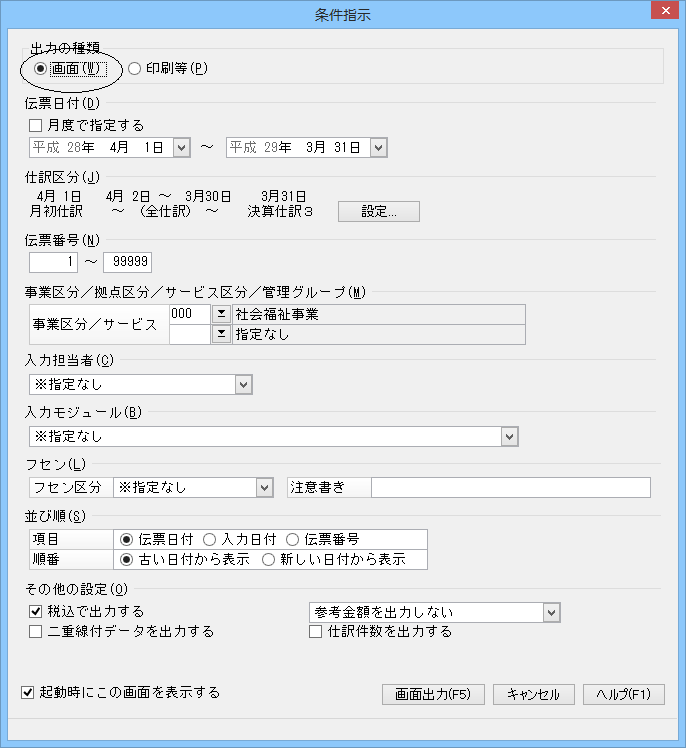
Task: Open the end date dropdown calendar
Action: click(x=378, y=148)
